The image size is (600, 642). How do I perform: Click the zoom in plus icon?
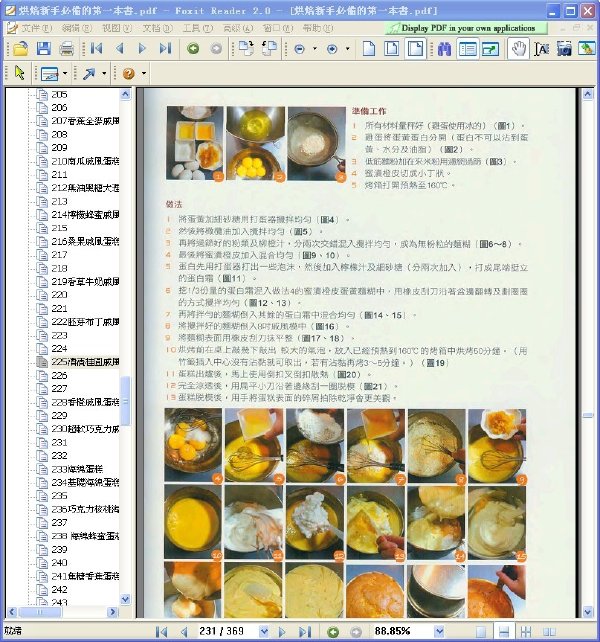[332, 49]
